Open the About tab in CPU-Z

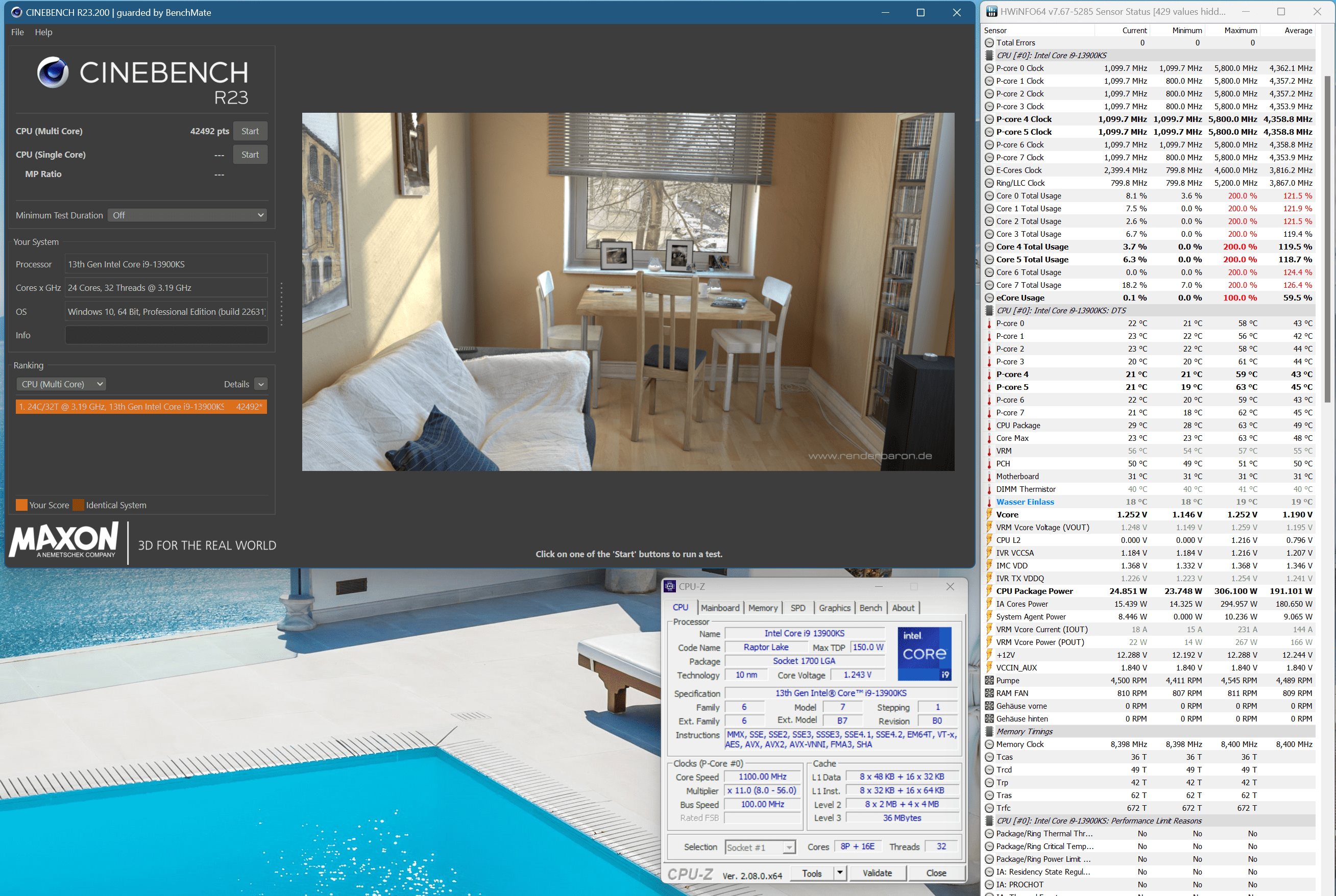[903, 608]
